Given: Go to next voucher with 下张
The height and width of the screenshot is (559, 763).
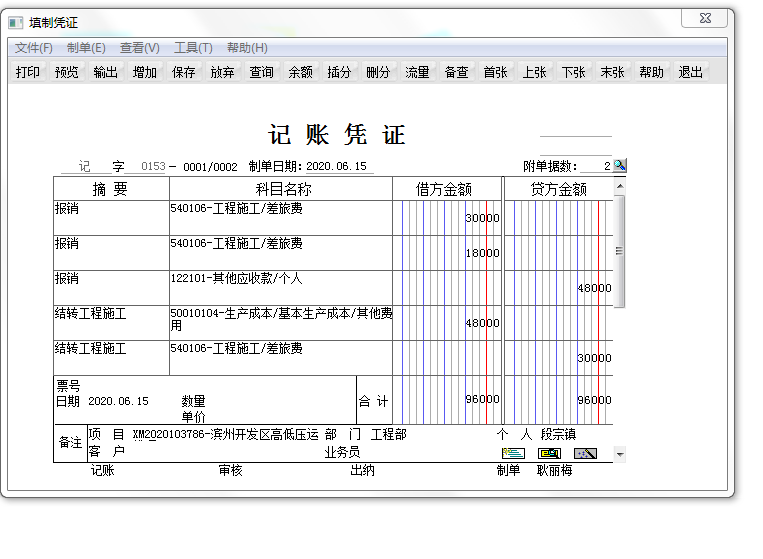Looking at the screenshot, I should pyautogui.click(x=573, y=72).
